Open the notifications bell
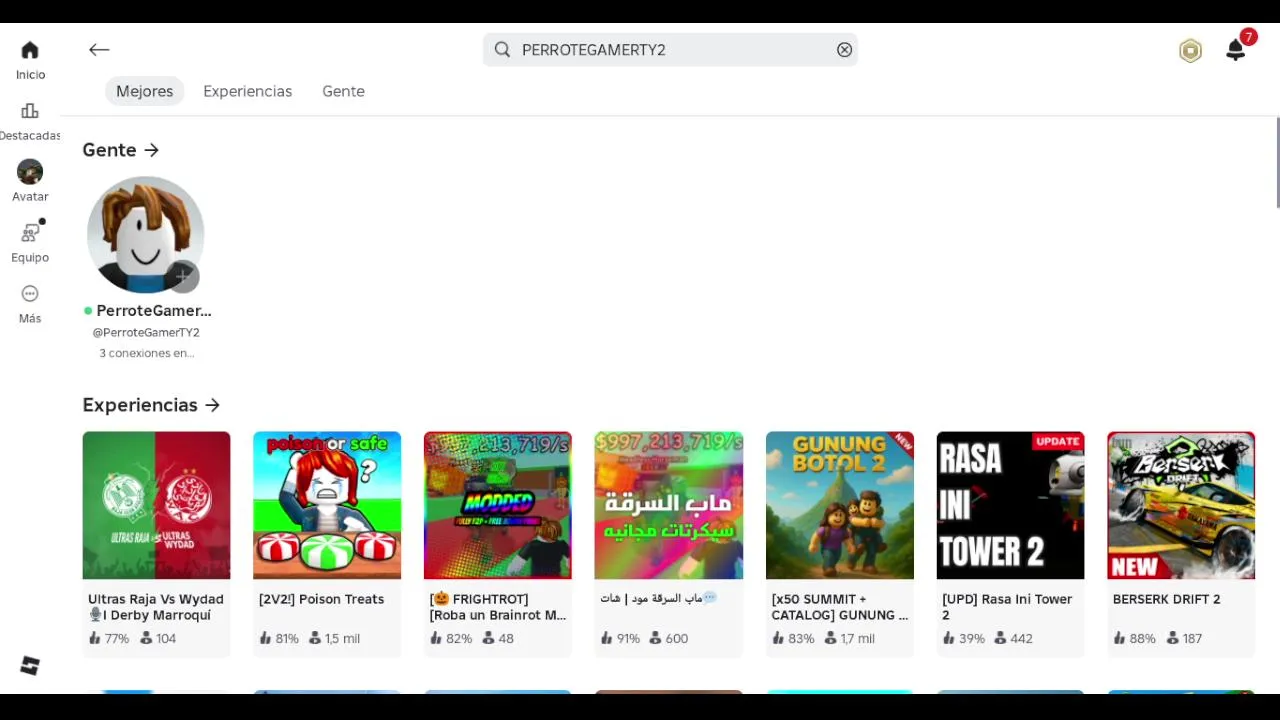This screenshot has height=720, width=1280. point(1236,51)
